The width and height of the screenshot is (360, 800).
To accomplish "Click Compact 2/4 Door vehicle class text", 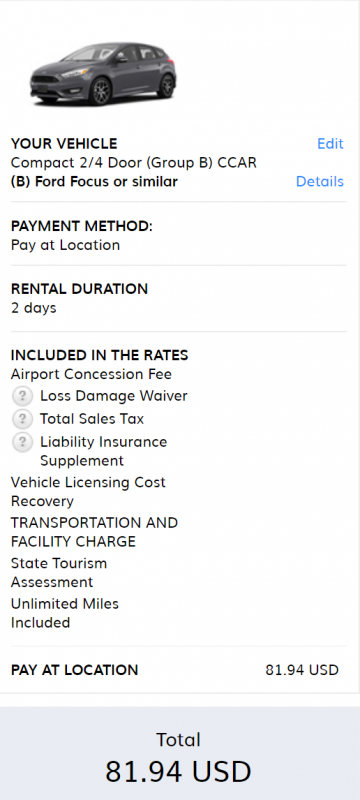I will coord(134,163).
